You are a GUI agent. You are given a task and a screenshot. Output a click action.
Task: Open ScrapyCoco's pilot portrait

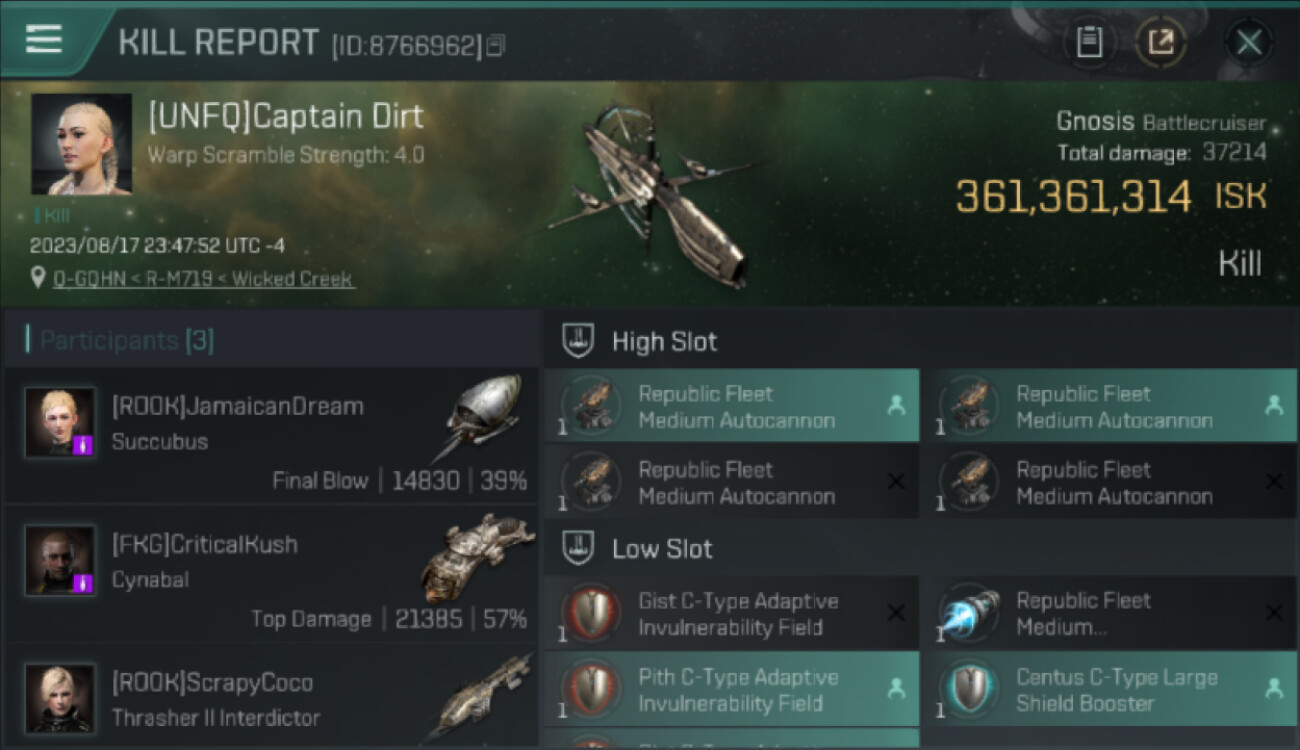(x=60, y=698)
